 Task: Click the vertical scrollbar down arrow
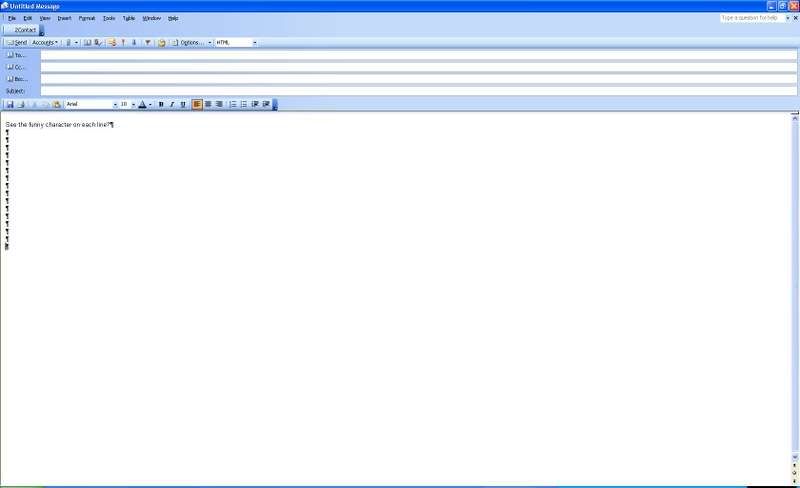point(794,457)
